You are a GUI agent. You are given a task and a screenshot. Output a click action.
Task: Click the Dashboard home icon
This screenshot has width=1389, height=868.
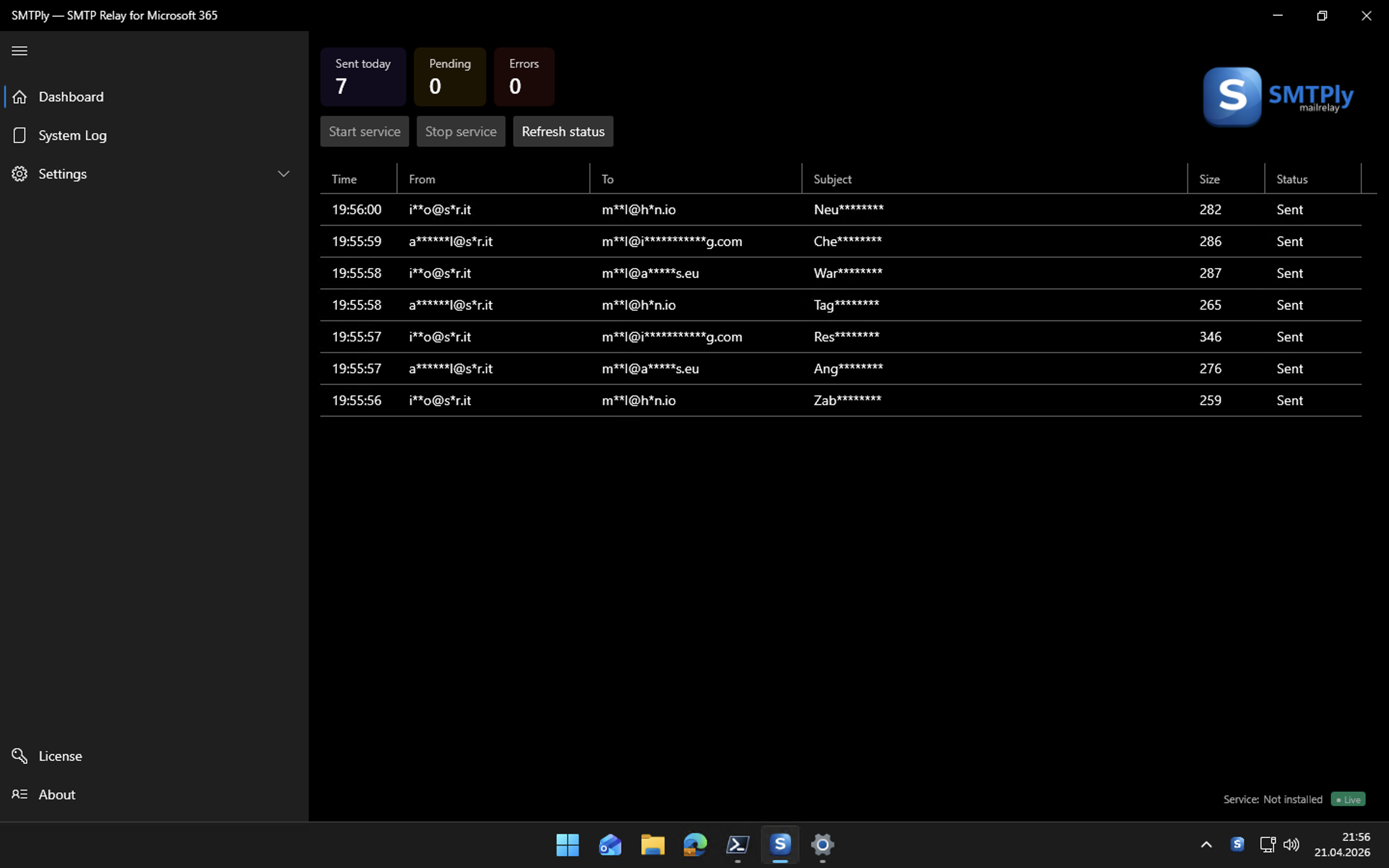pos(19,96)
